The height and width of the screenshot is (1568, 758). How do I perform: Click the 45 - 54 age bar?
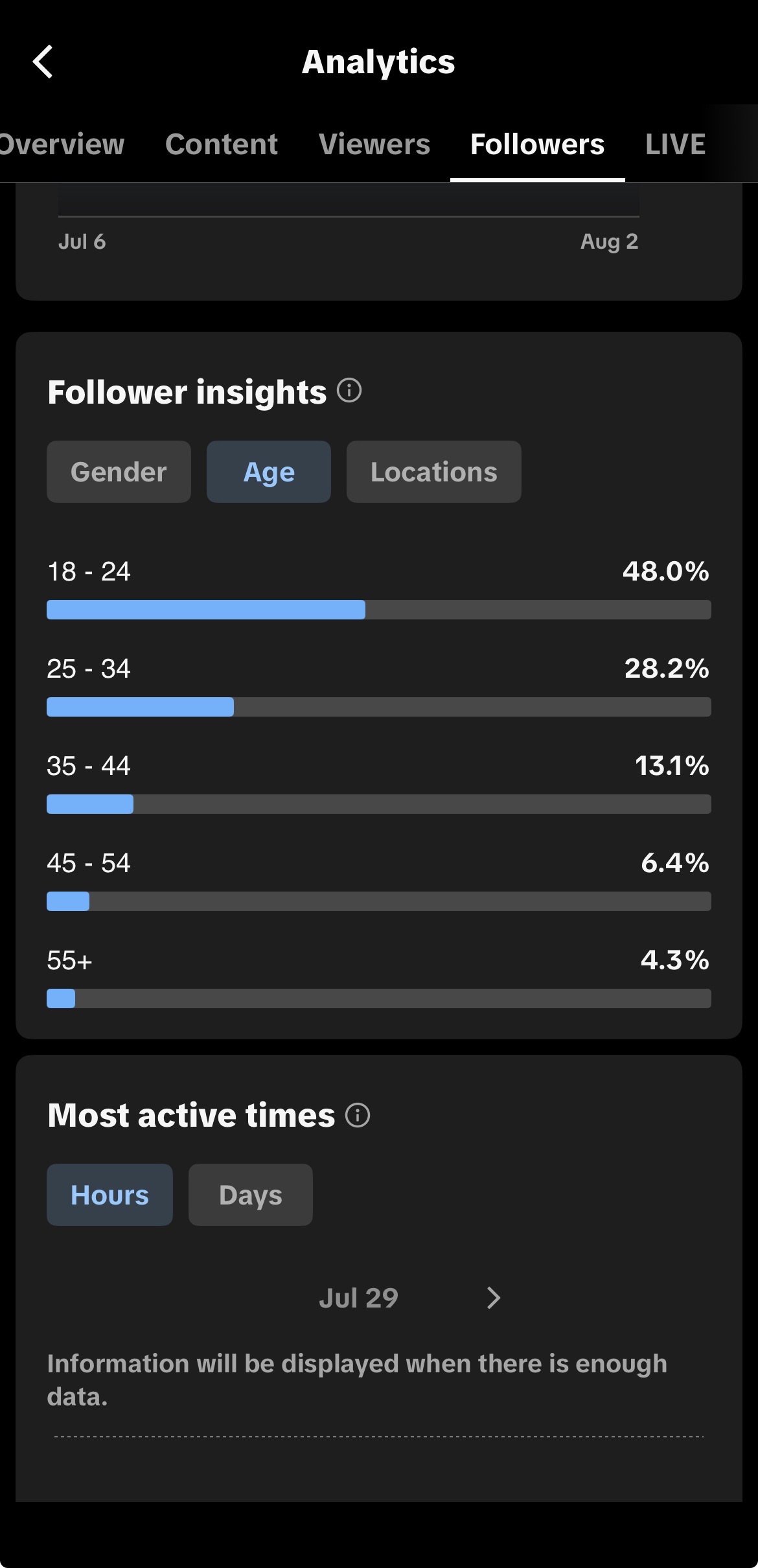pos(379,901)
